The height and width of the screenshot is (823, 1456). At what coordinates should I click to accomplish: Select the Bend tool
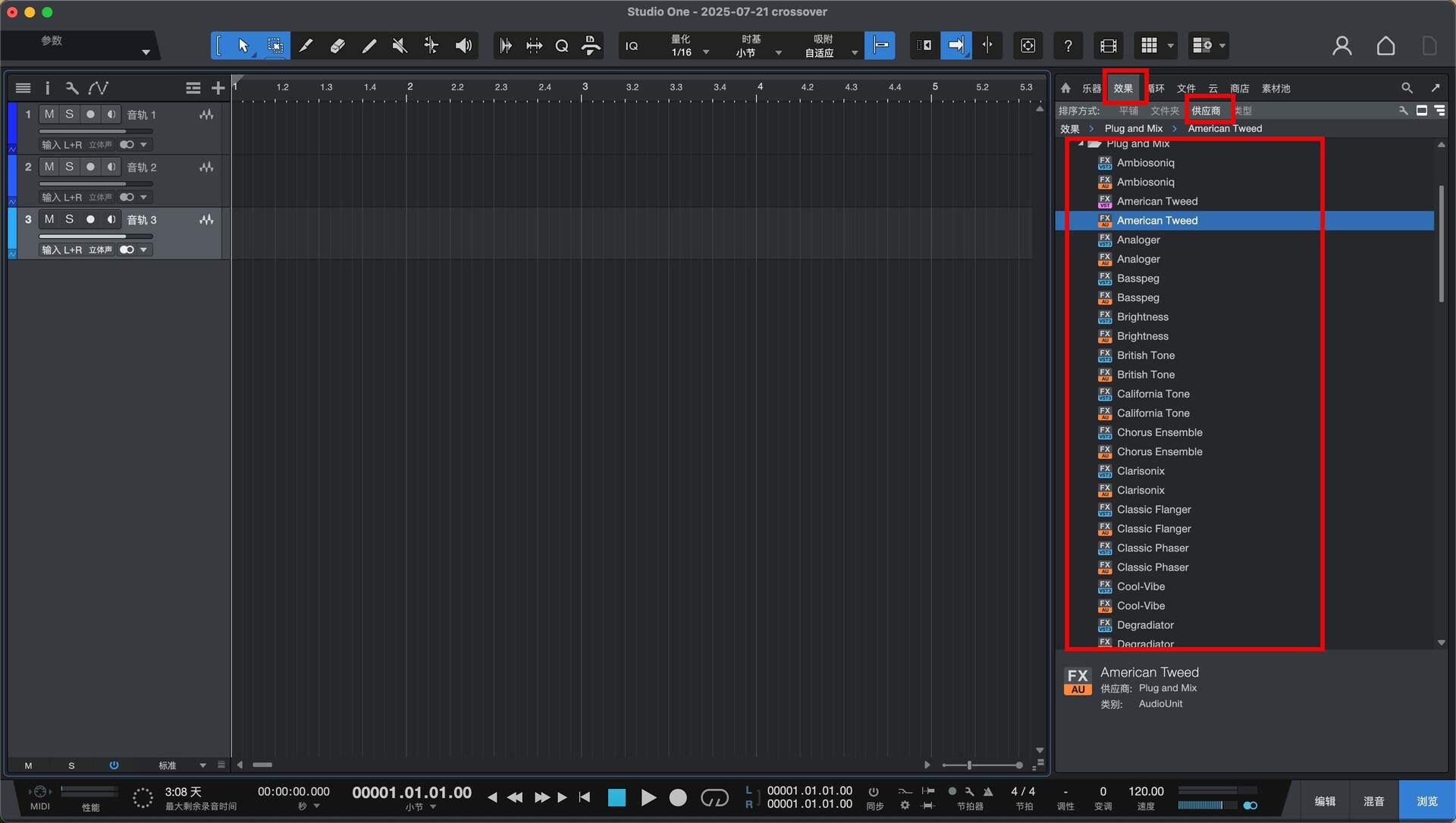pos(431,46)
